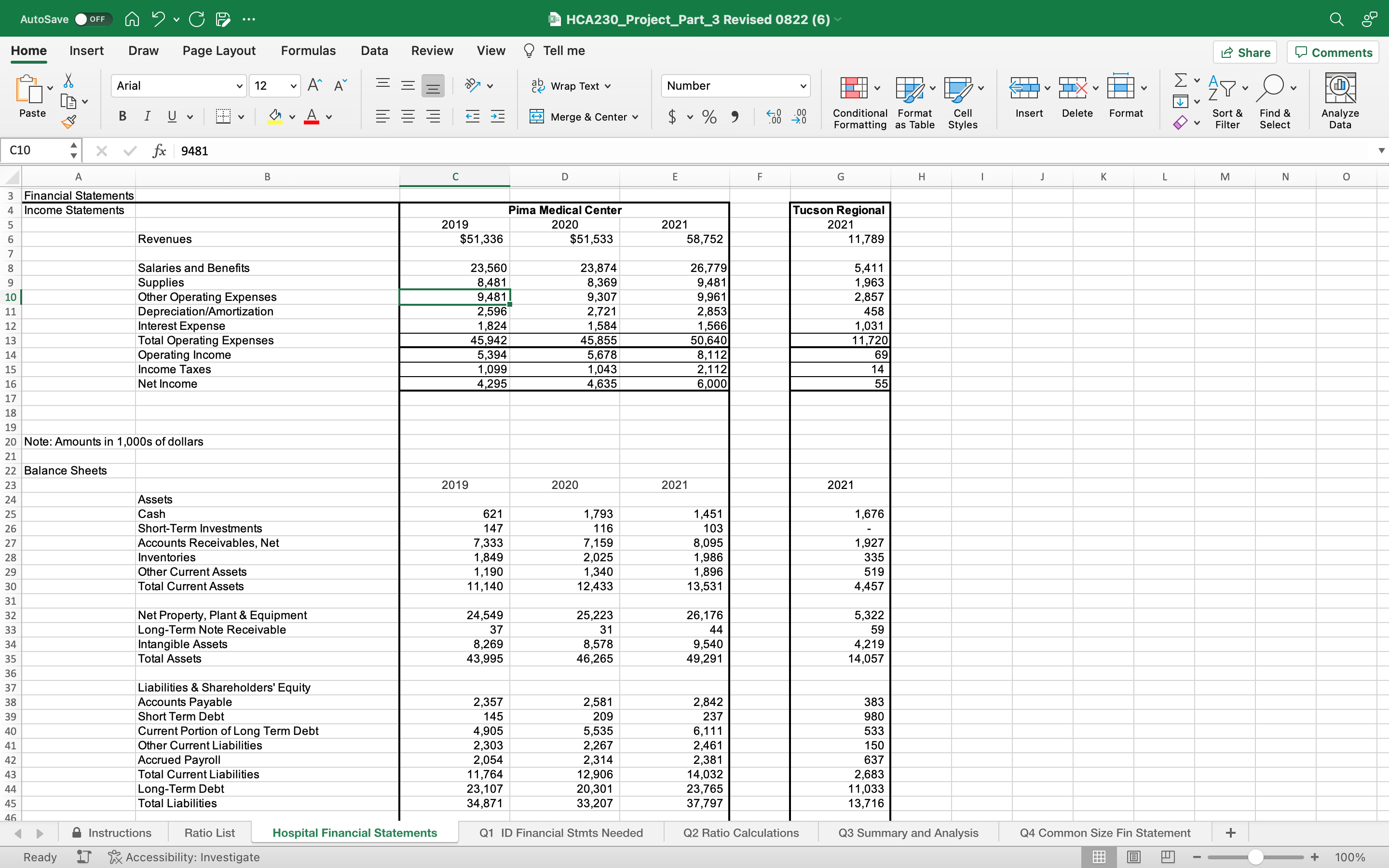Apply percent style to selection
Viewport: 1389px width, 868px height.
709,117
